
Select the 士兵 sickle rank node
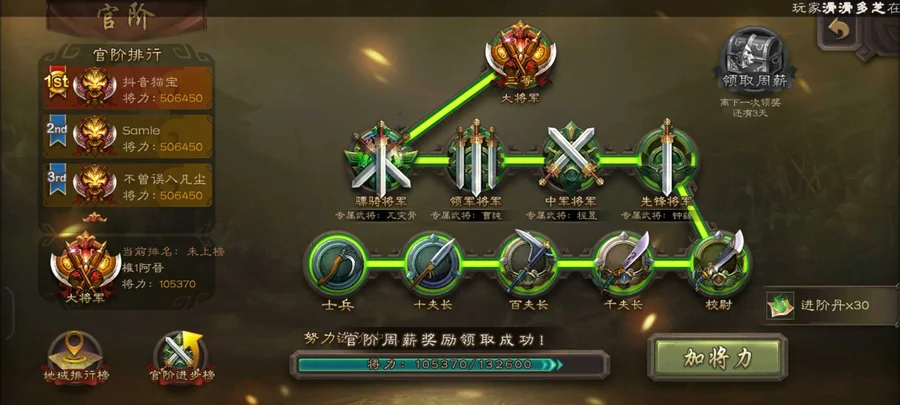tap(336, 263)
